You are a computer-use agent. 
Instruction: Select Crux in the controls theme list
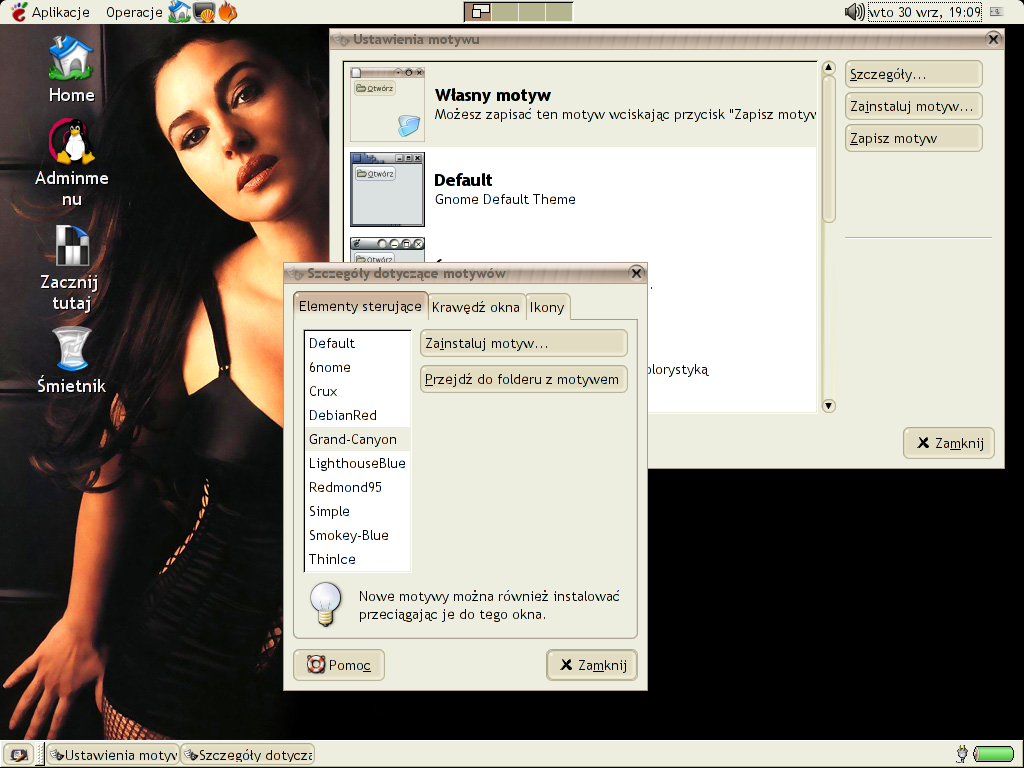(357, 391)
